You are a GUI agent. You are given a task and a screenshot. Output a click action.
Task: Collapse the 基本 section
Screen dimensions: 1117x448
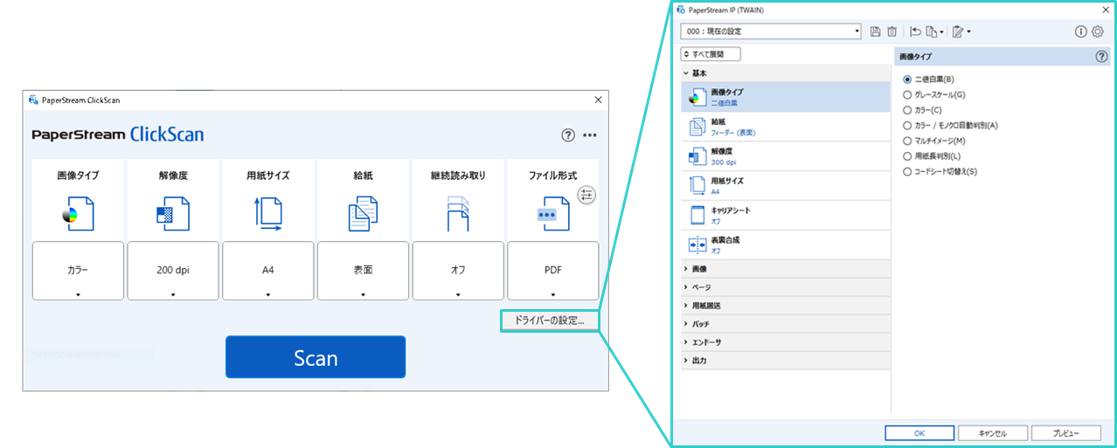(x=786, y=73)
